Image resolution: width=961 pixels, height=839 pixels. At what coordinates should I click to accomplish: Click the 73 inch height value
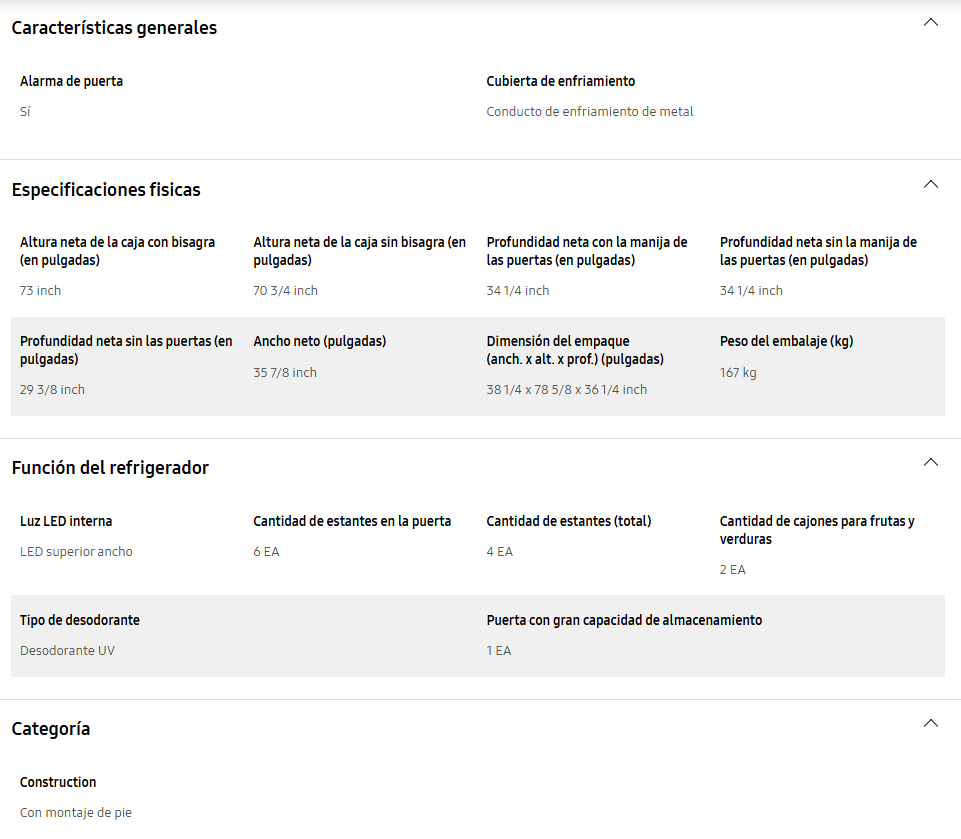(x=40, y=290)
